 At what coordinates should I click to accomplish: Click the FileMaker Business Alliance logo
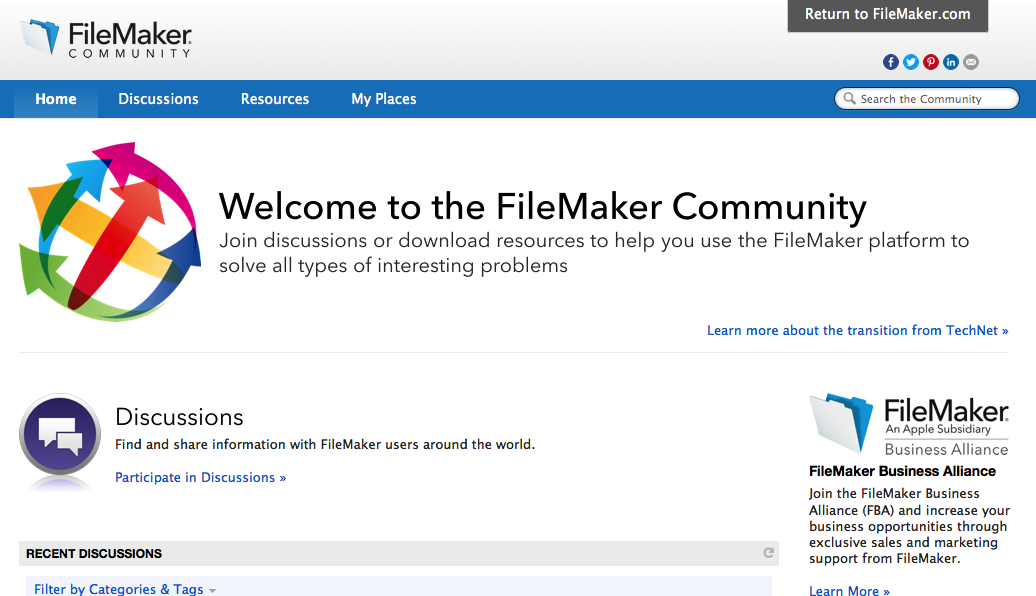click(909, 426)
